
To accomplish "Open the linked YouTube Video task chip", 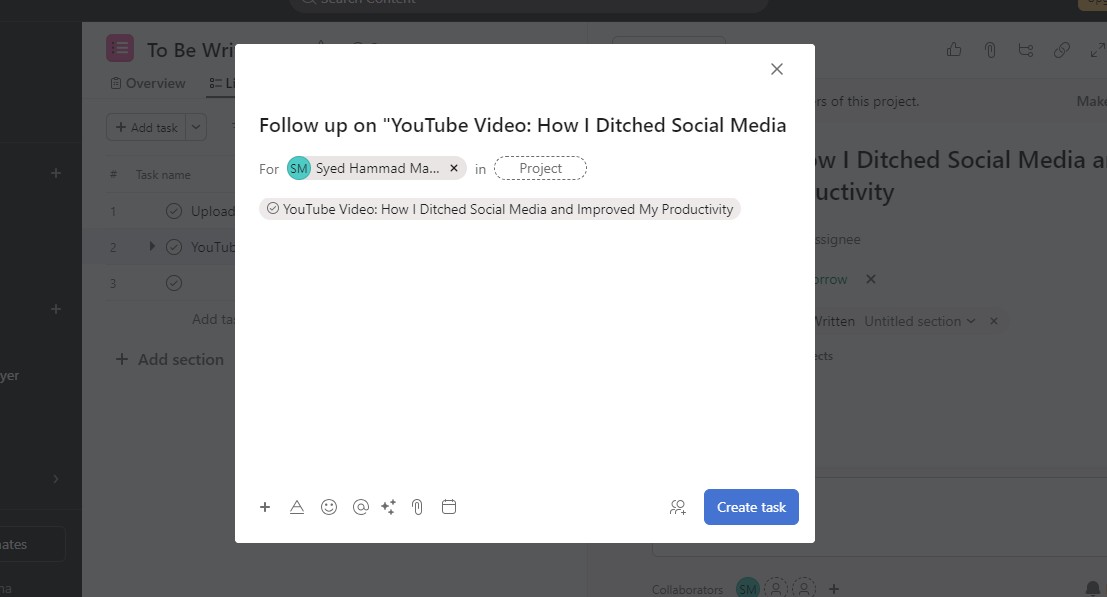I will coord(500,209).
